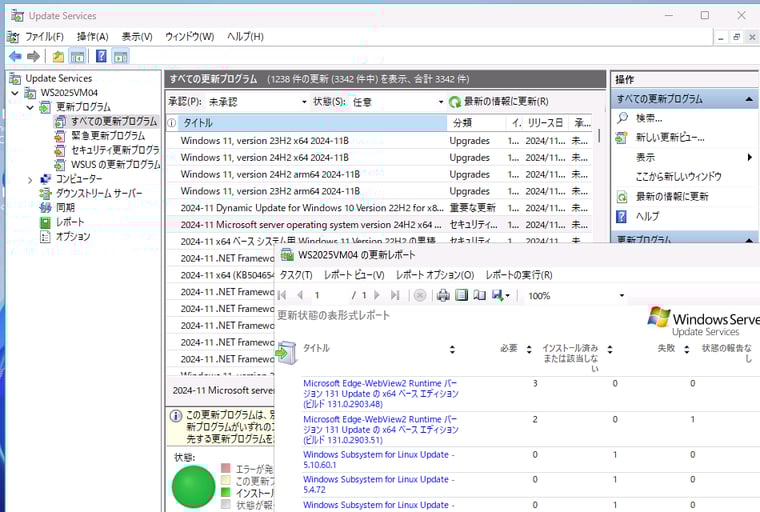
Task: Click the refresh icon next to 最新の情報に更新(R)
Action: 455,102
